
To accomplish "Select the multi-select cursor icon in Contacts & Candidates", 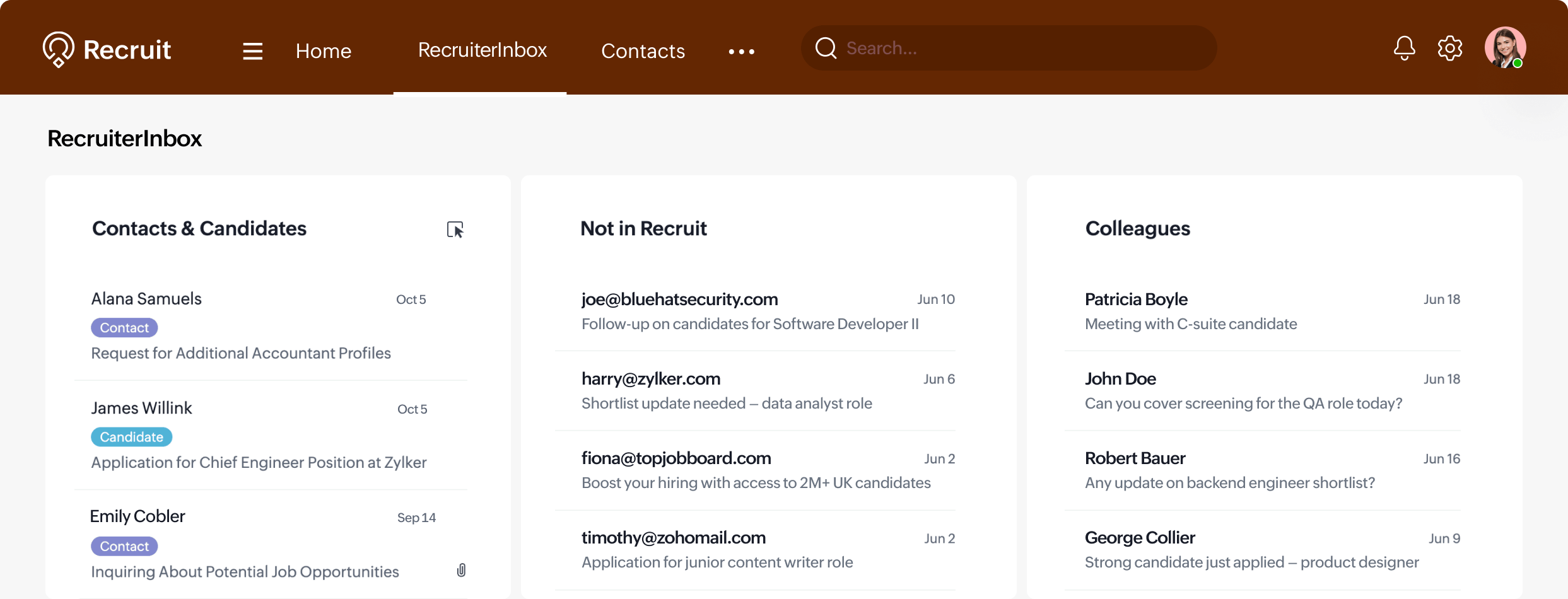I will [455, 230].
